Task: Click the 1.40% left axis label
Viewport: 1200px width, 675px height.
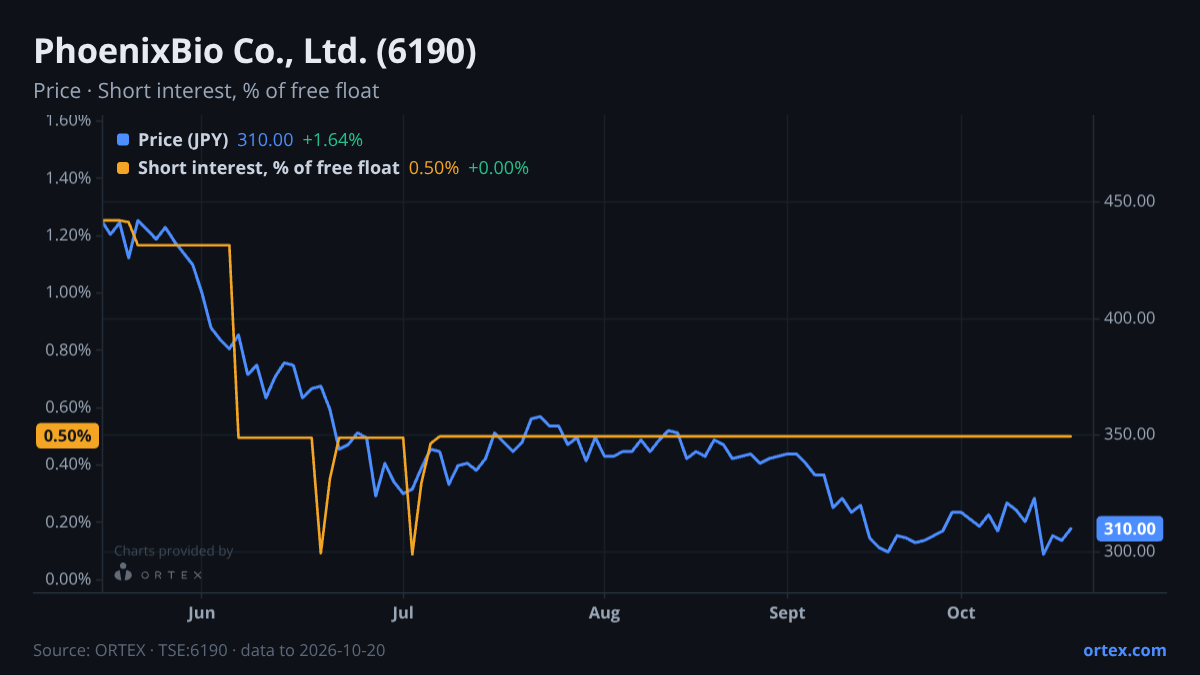Action: (68, 178)
